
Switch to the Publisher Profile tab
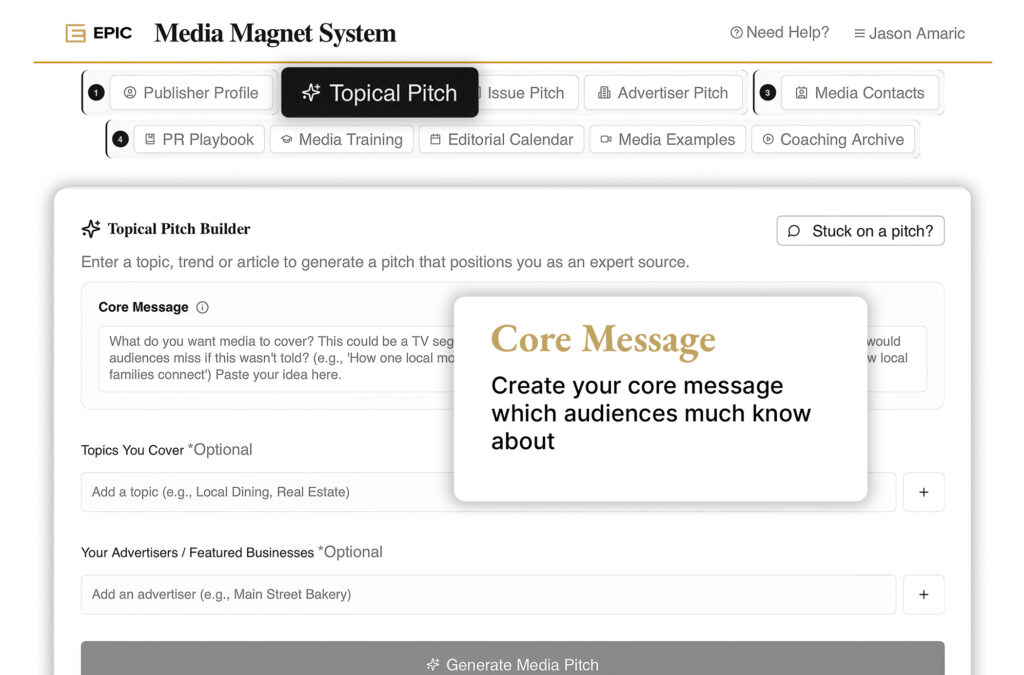[190, 93]
